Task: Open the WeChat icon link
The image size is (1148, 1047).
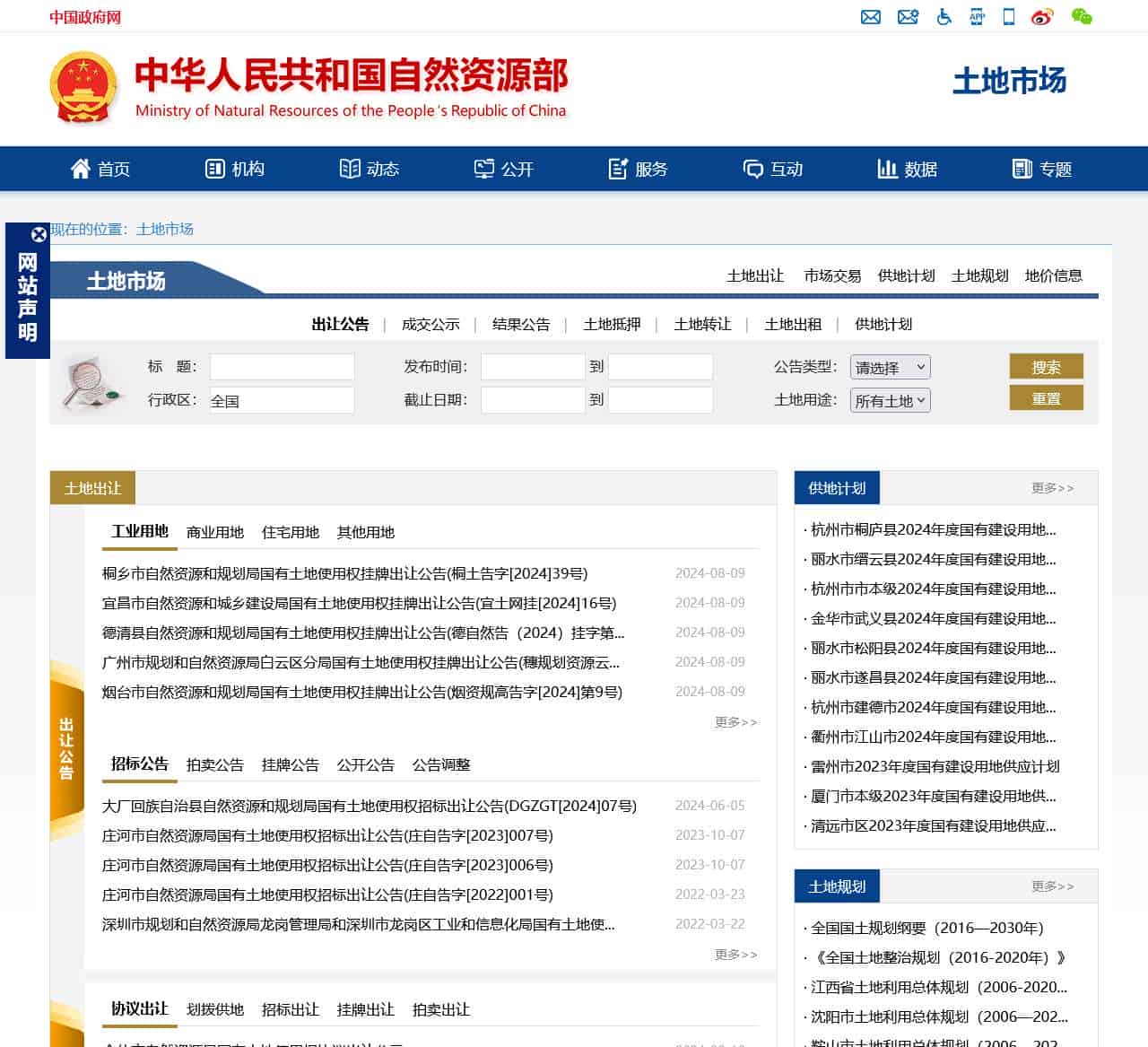Action: coord(1082,17)
